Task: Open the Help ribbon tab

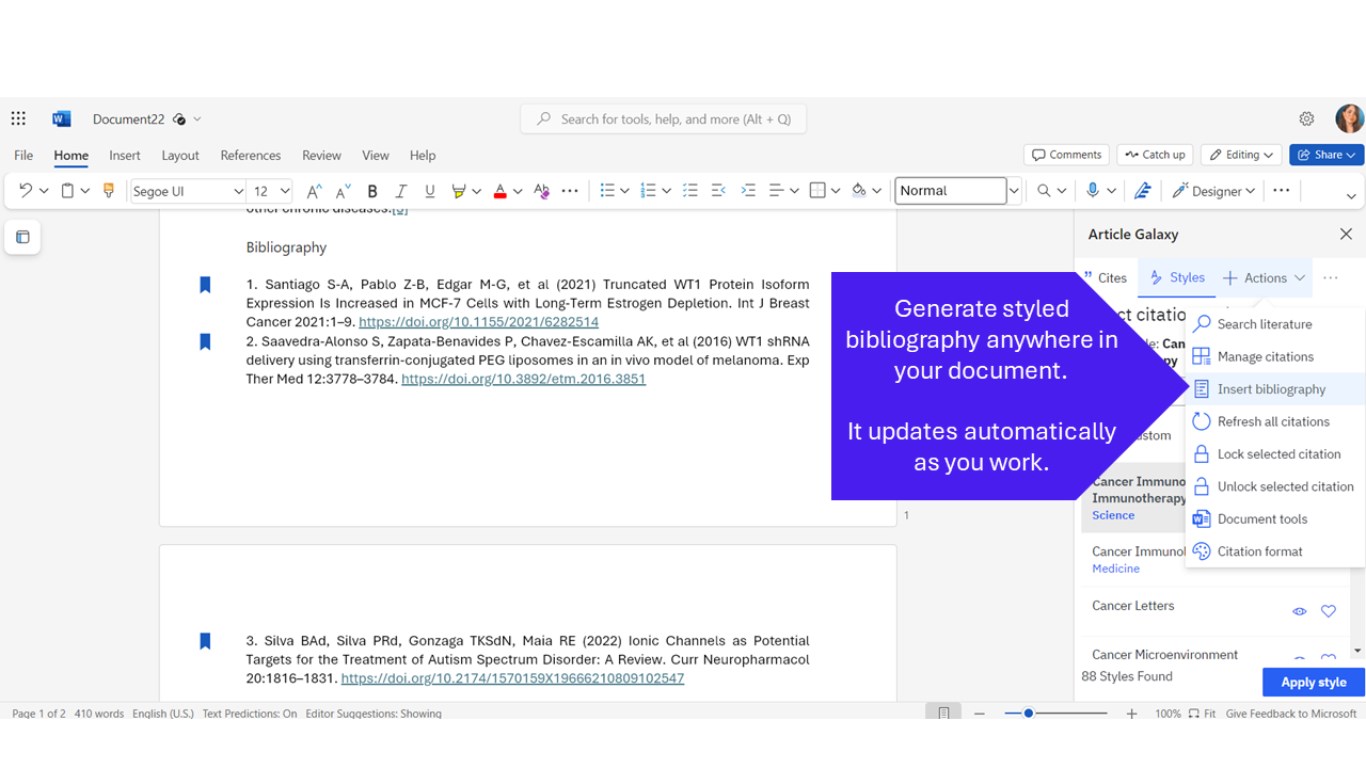Action: click(422, 155)
